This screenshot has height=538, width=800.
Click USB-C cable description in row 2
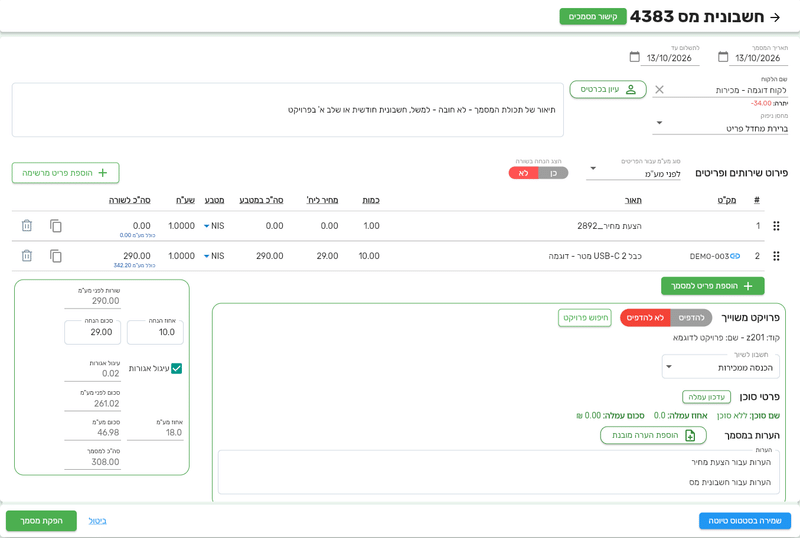pyautogui.click(x=595, y=256)
